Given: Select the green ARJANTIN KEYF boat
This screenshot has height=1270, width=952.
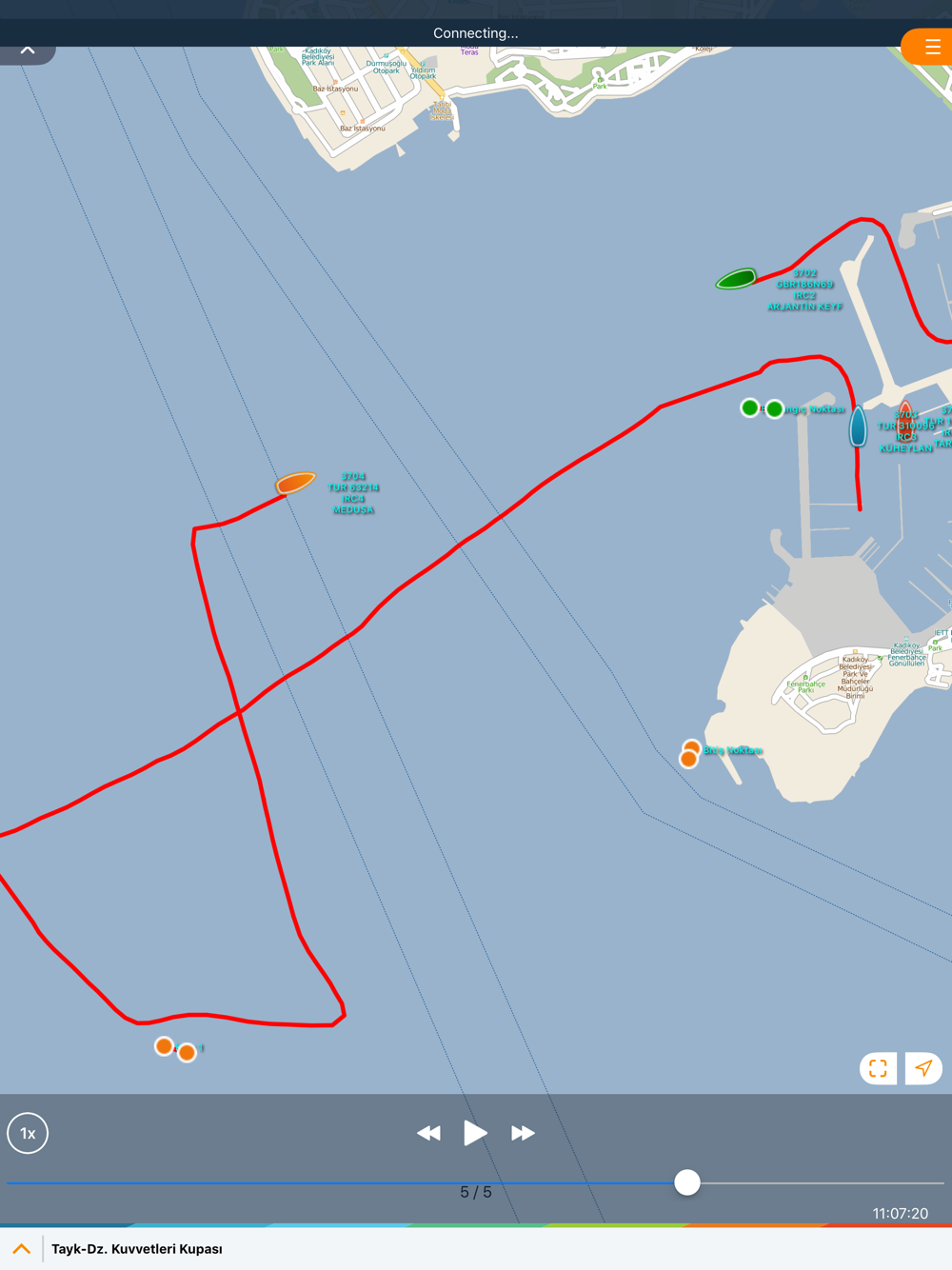Looking at the screenshot, I should click(x=736, y=279).
